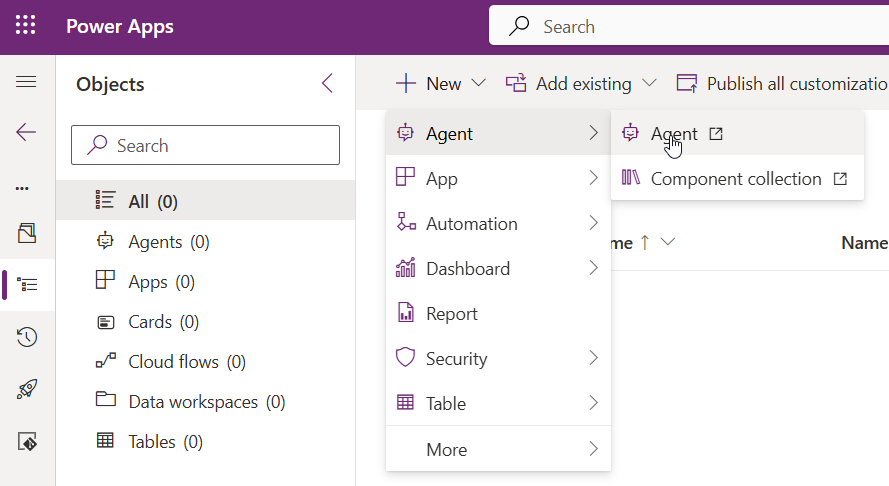Expand the New dropdown button
The image size is (889, 486).
tap(440, 84)
